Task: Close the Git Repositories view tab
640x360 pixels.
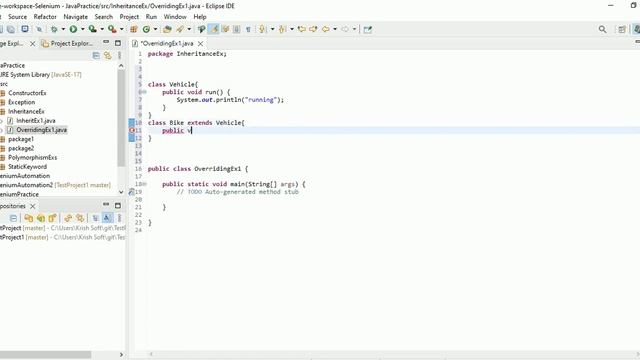Action: tap(33, 206)
